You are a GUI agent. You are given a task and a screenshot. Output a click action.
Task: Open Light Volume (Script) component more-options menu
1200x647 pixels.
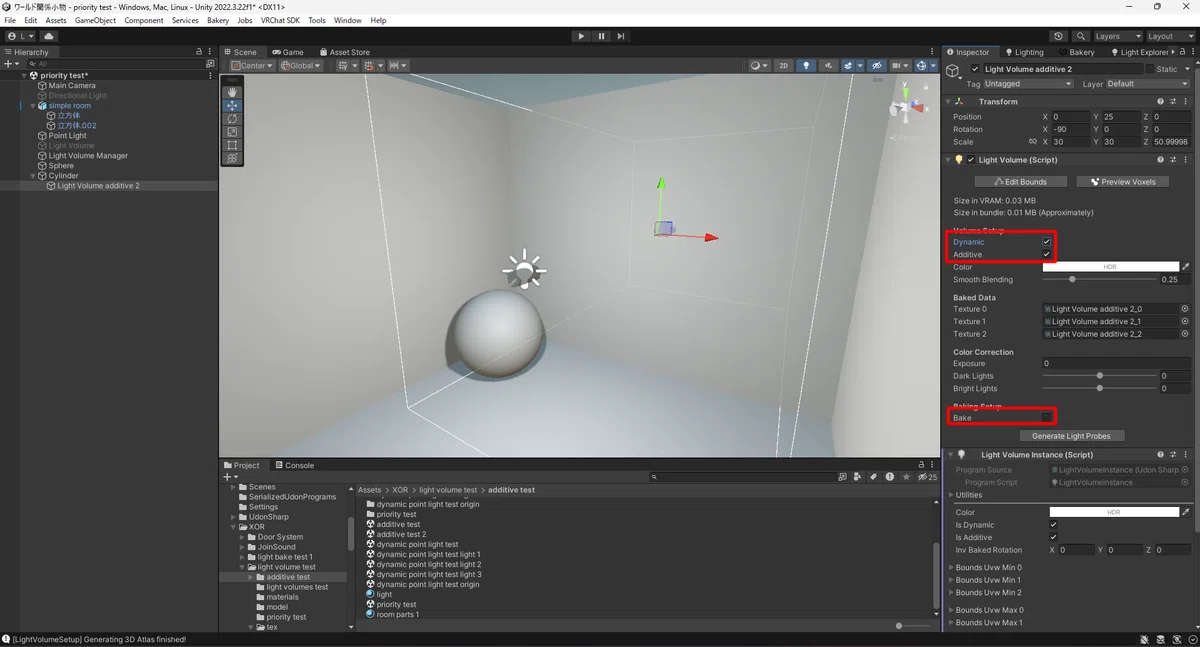1187,160
